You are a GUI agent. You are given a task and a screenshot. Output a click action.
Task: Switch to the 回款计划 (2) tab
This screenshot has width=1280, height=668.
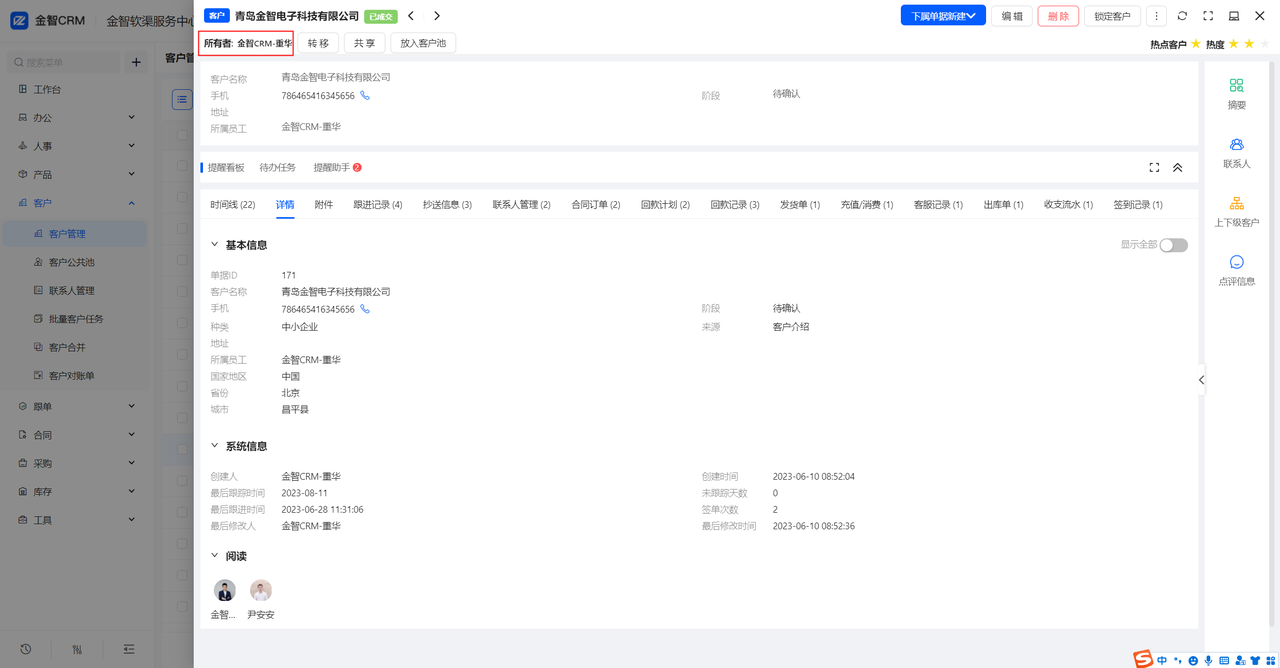665,205
